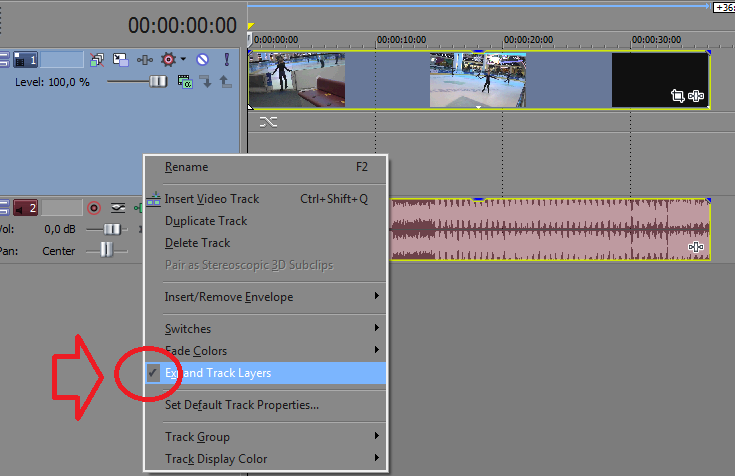The height and width of the screenshot is (476, 735).
Task: Make compositing parent arrow on track 1
Action: tap(225, 82)
